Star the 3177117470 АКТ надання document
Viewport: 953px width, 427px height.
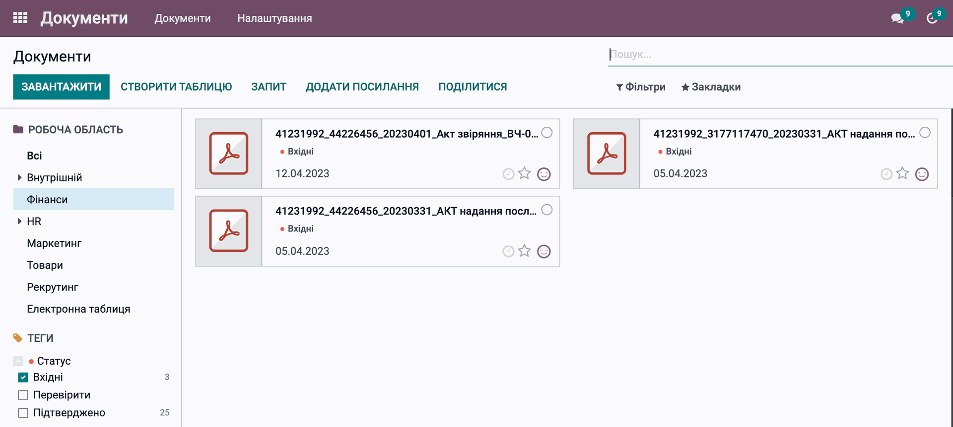[903, 173]
